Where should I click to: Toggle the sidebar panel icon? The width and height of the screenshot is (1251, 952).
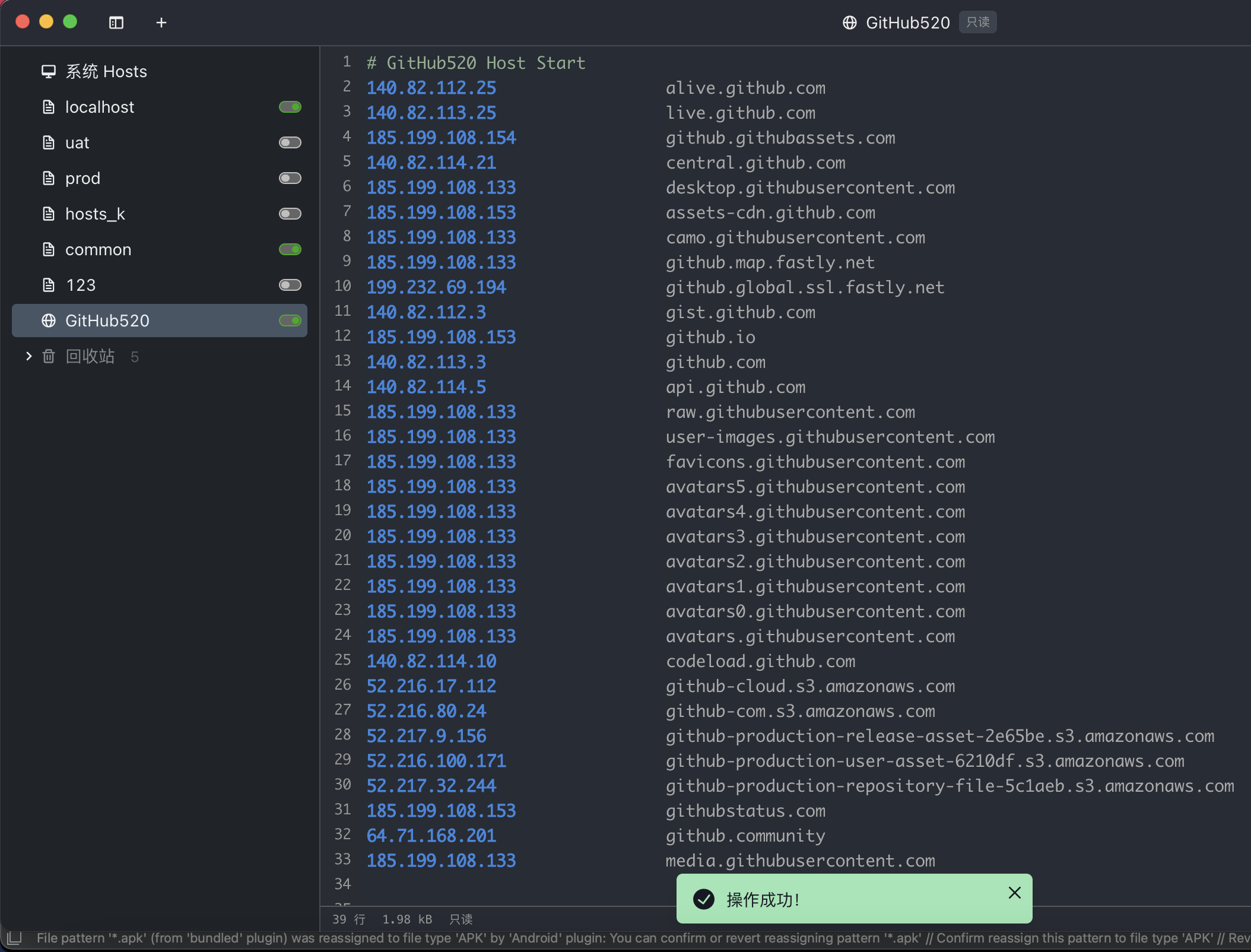[x=116, y=23]
